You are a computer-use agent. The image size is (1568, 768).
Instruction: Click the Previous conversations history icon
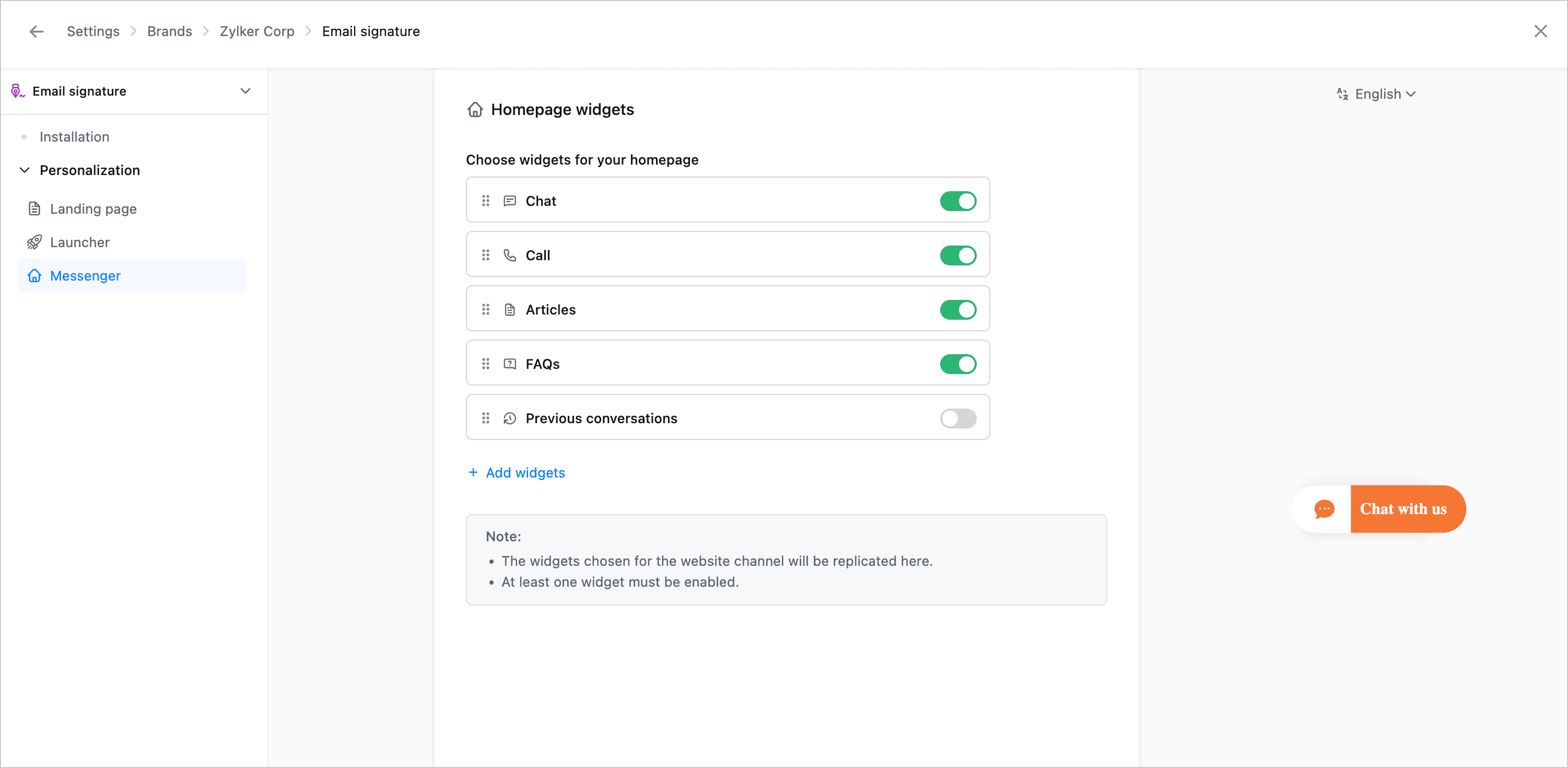[x=509, y=418]
